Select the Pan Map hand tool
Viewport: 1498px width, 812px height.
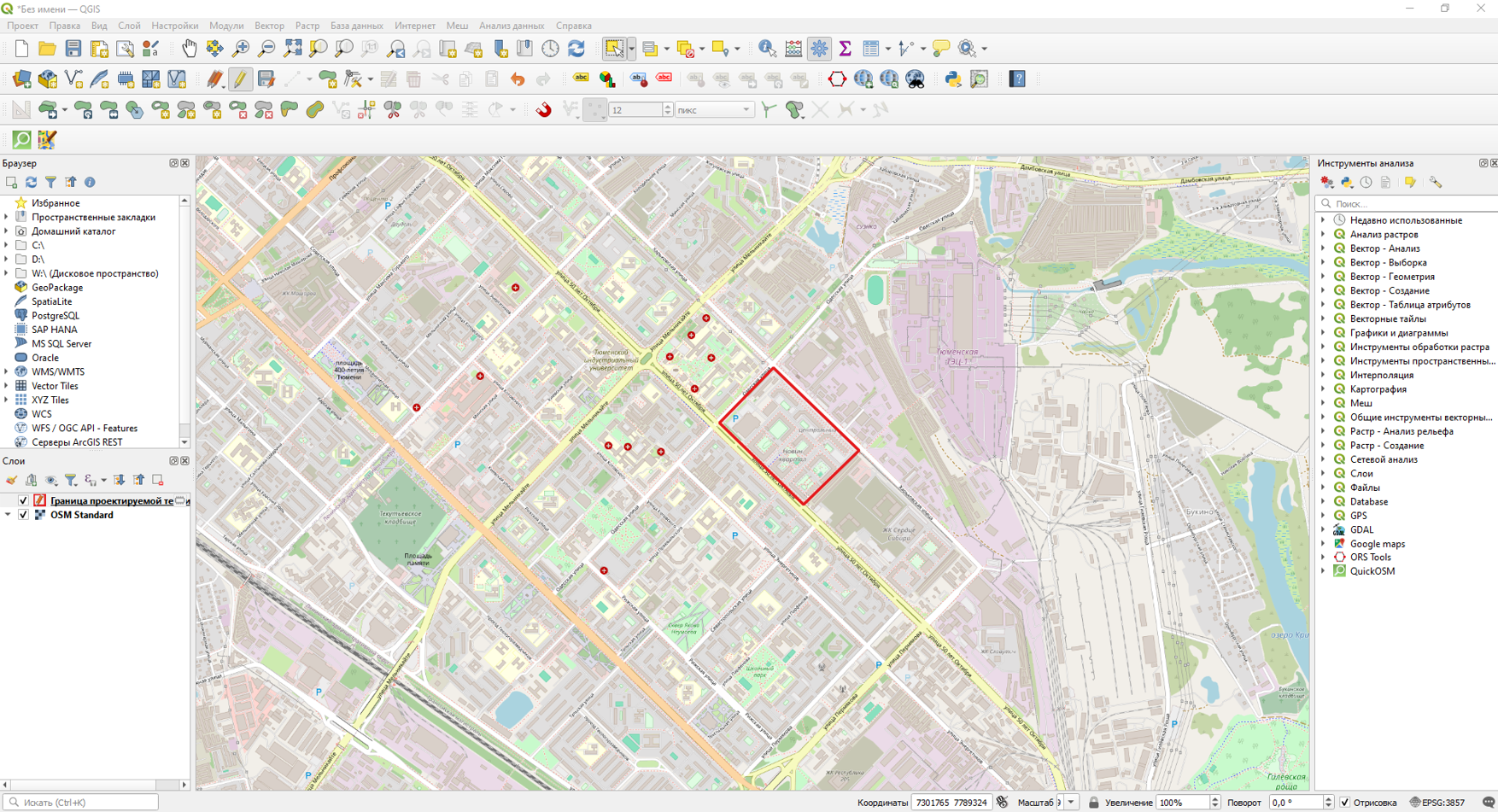pos(189,49)
